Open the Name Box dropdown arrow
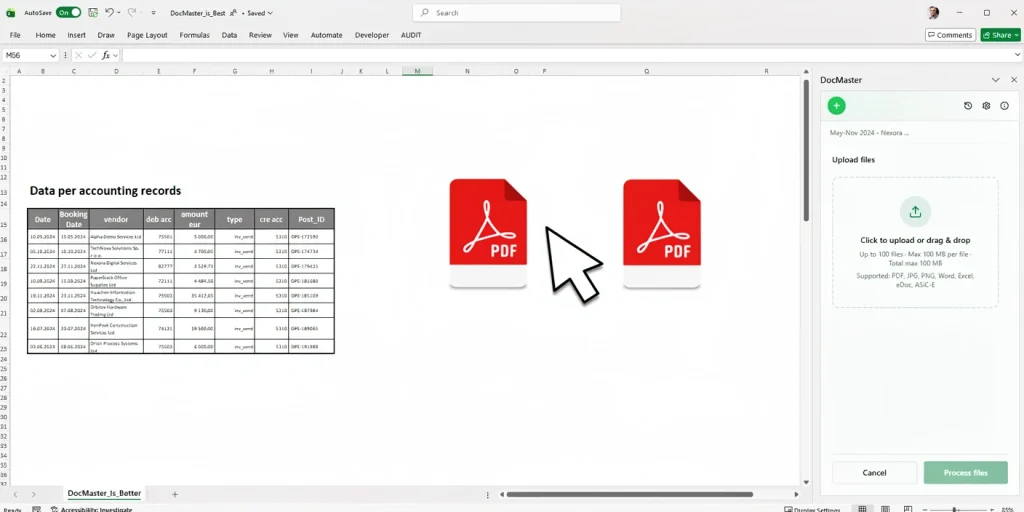 (53, 56)
